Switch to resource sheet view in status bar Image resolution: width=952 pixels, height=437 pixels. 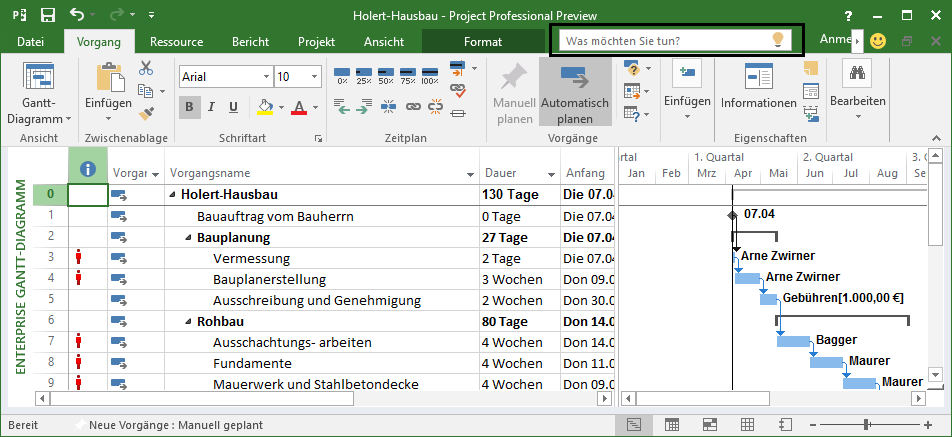[x=747, y=425]
